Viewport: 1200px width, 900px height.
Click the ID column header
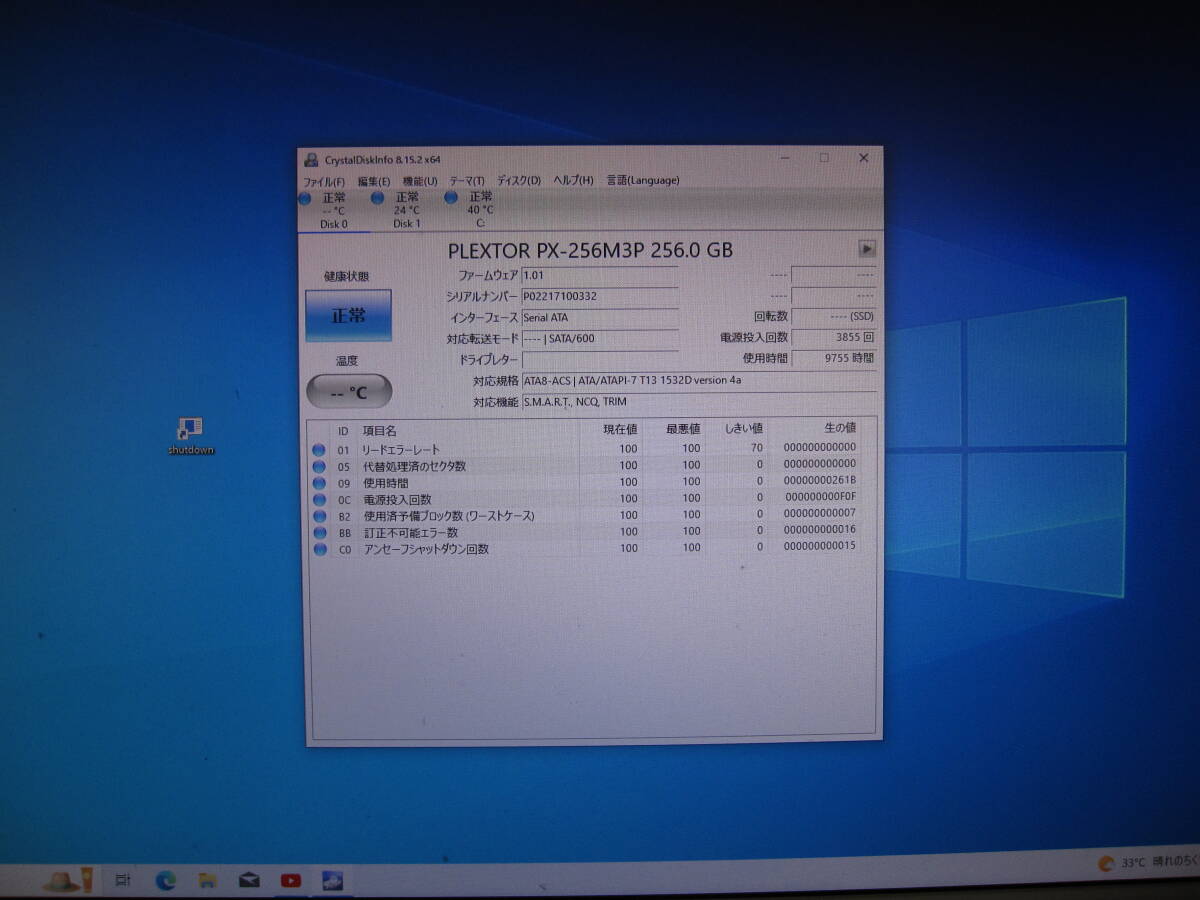[x=343, y=431]
